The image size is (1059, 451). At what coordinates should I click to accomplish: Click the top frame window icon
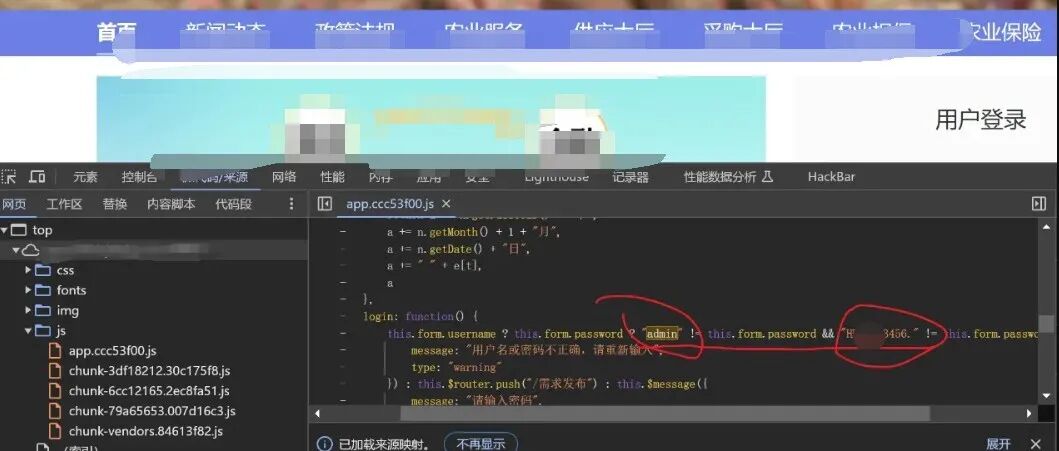pos(19,230)
